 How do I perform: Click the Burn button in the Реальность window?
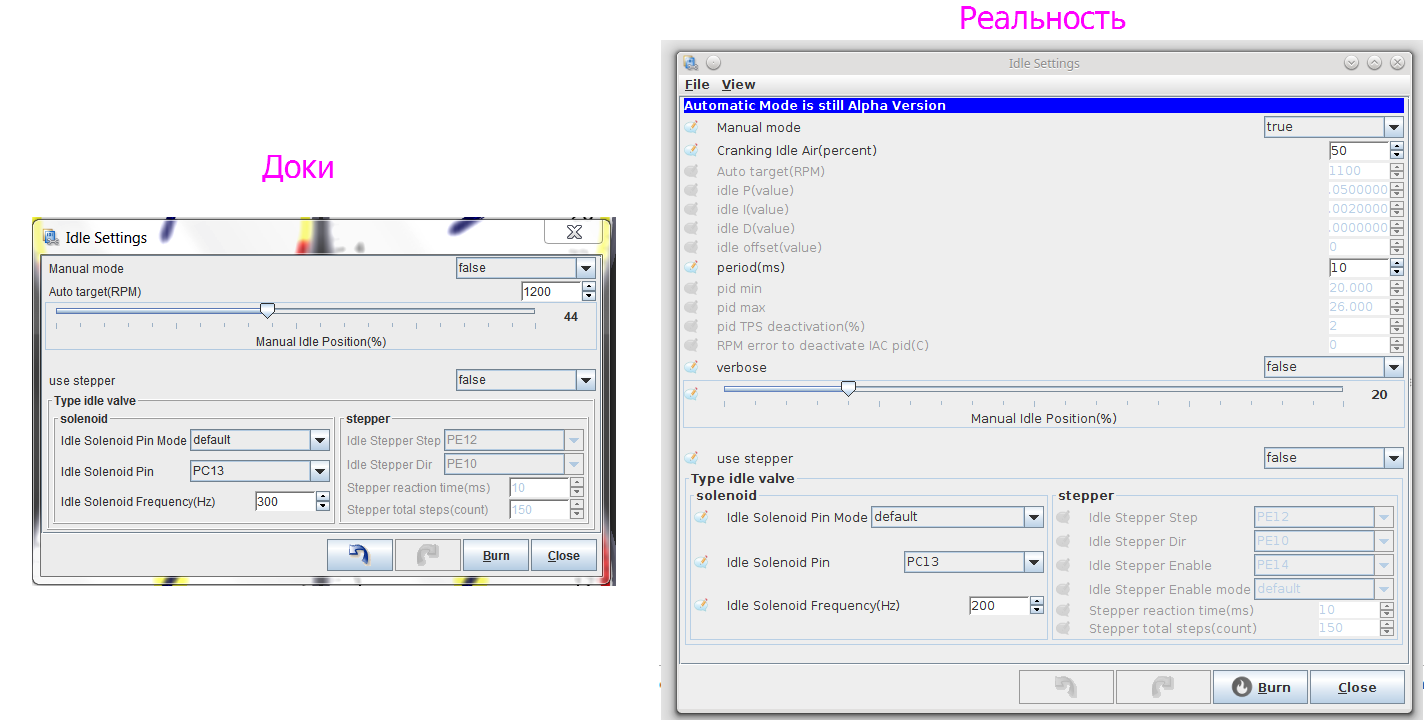1260,687
